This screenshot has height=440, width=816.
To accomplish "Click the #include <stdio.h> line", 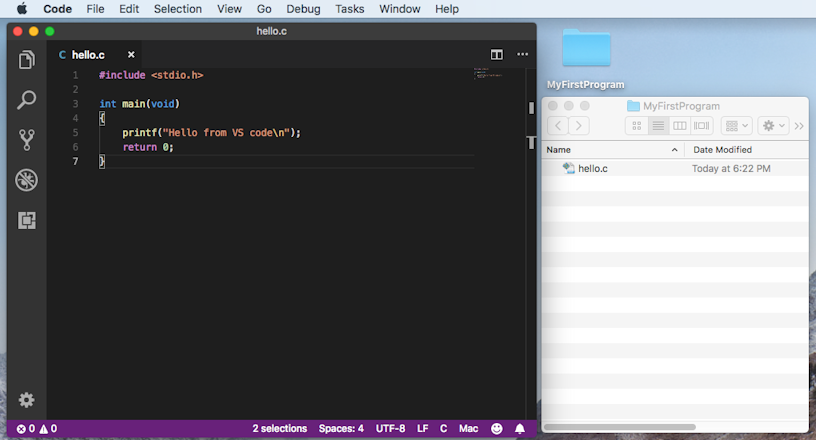I will 151,75.
